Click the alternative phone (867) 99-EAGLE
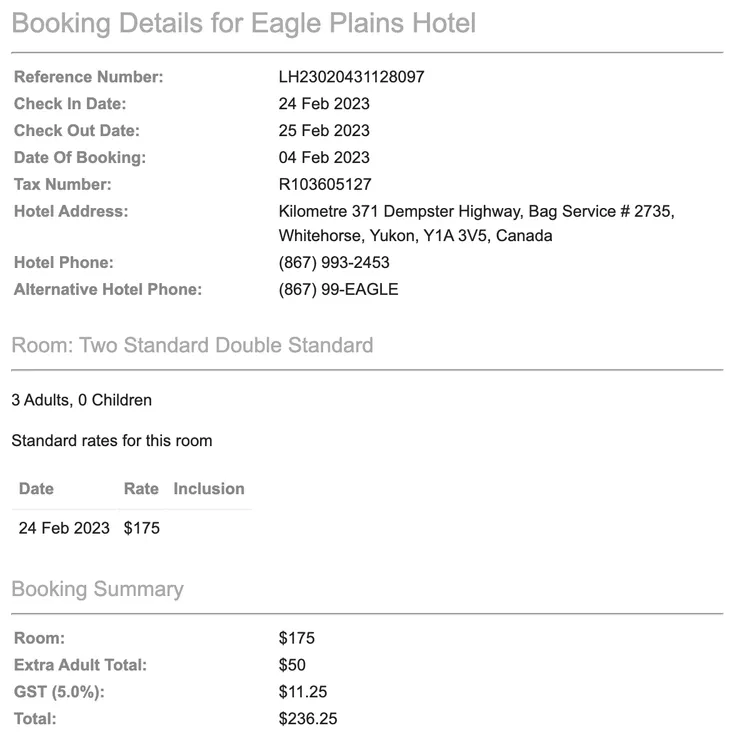Image resolution: width=740 pixels, height=736 pixels. tap(338, 290)
